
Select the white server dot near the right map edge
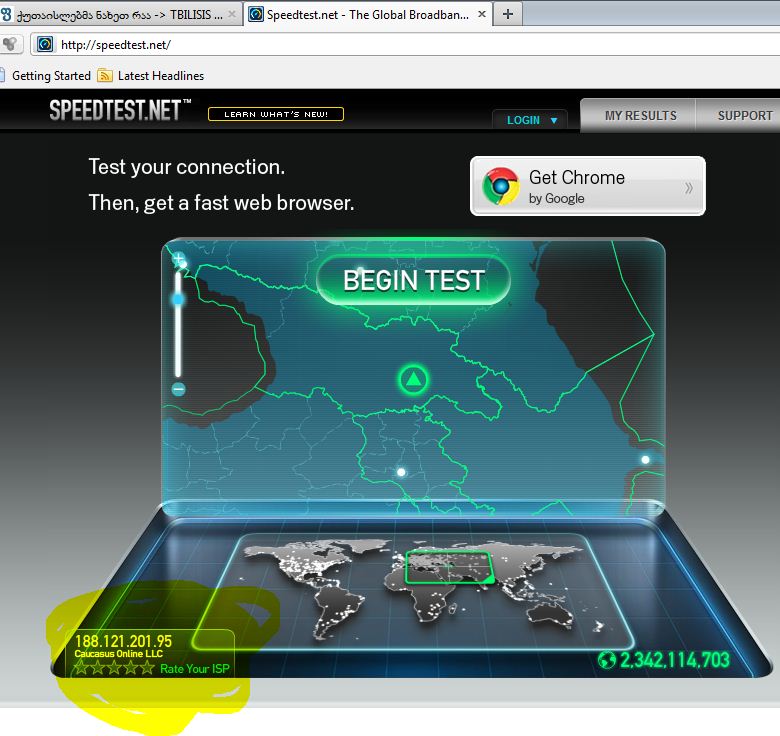[x=645, y=460]
